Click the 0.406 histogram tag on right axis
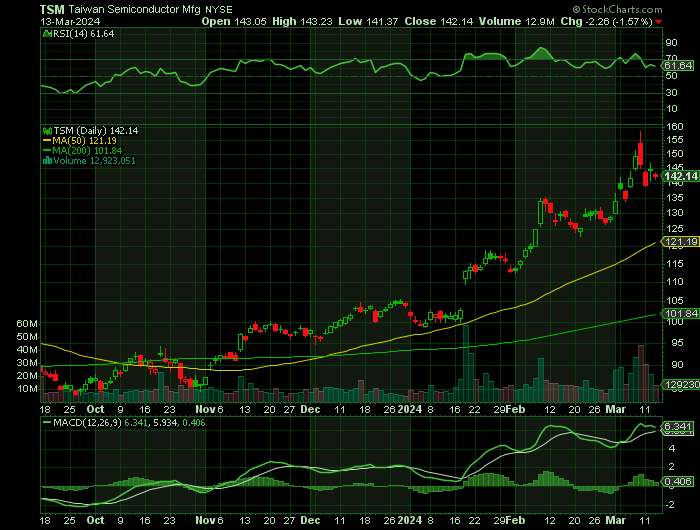Viewport: 700px width, 530px height. click(x=678, y=481)
